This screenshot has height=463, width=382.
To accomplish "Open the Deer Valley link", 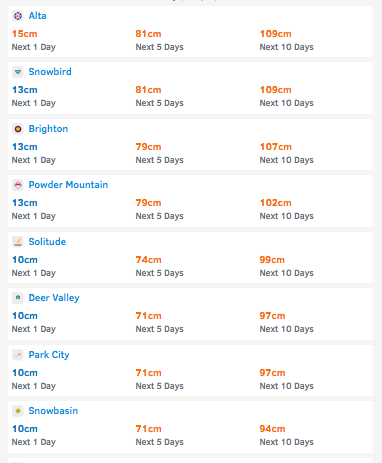I will [54, 298].
